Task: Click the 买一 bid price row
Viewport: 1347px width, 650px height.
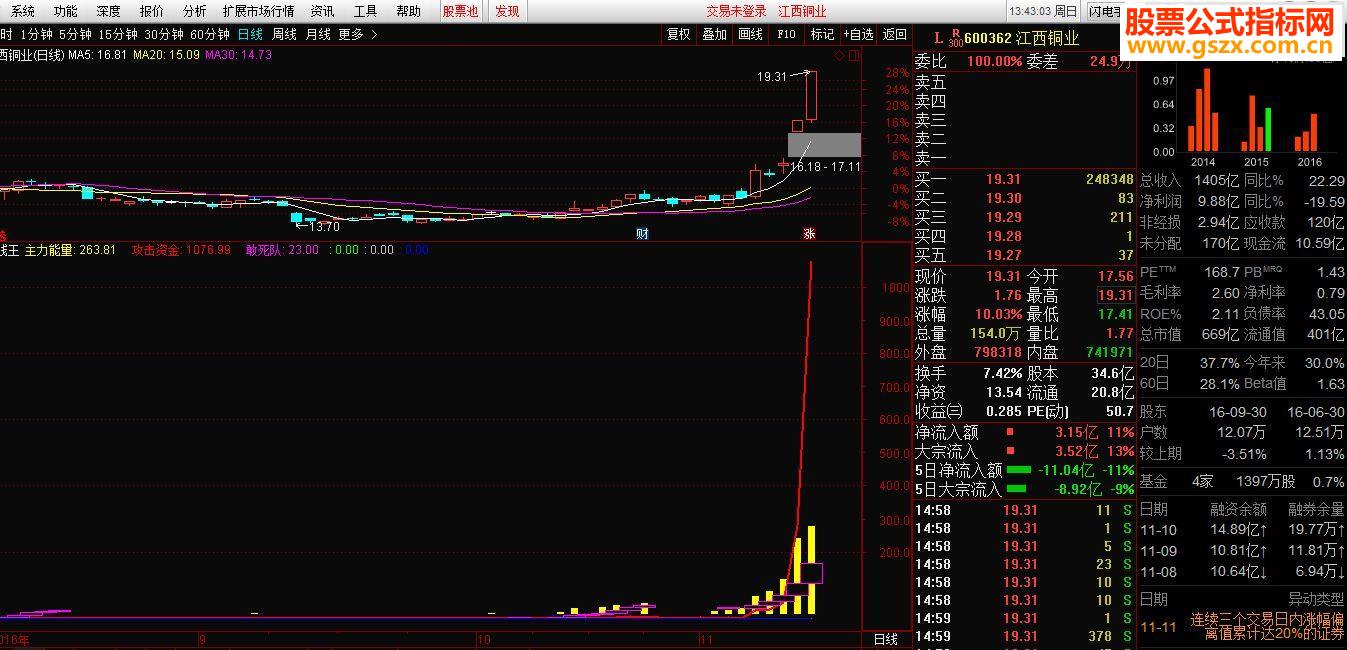Action: pyautogui.click(x=1024, y=179)
